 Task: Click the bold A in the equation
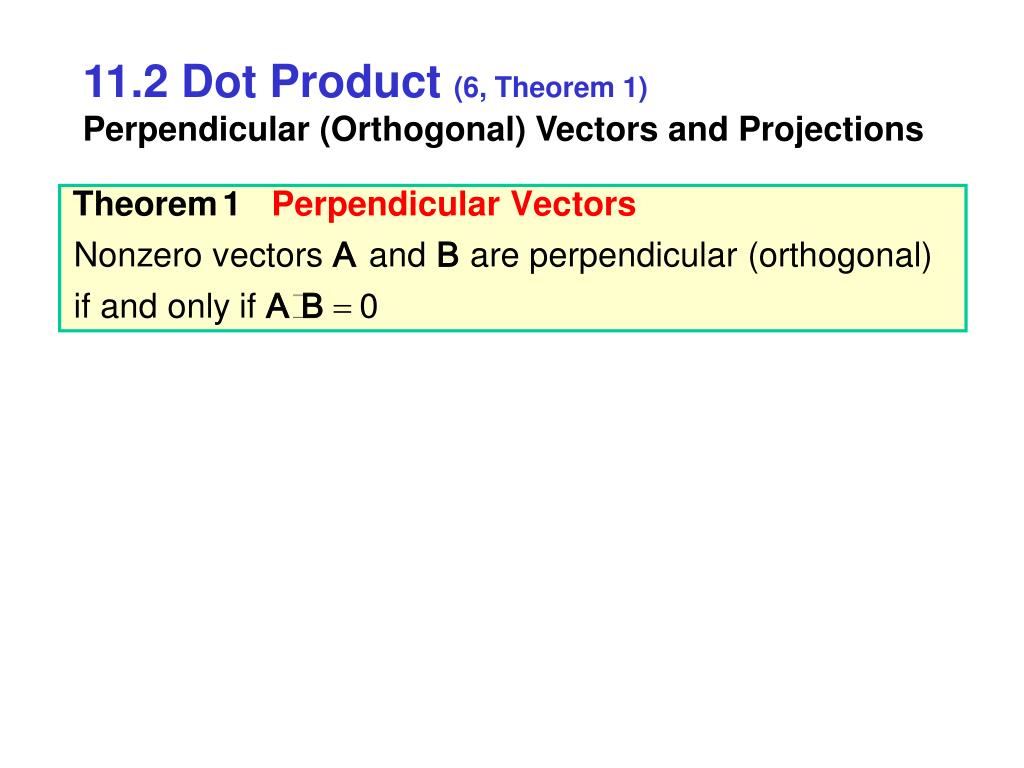pos(278,307)
